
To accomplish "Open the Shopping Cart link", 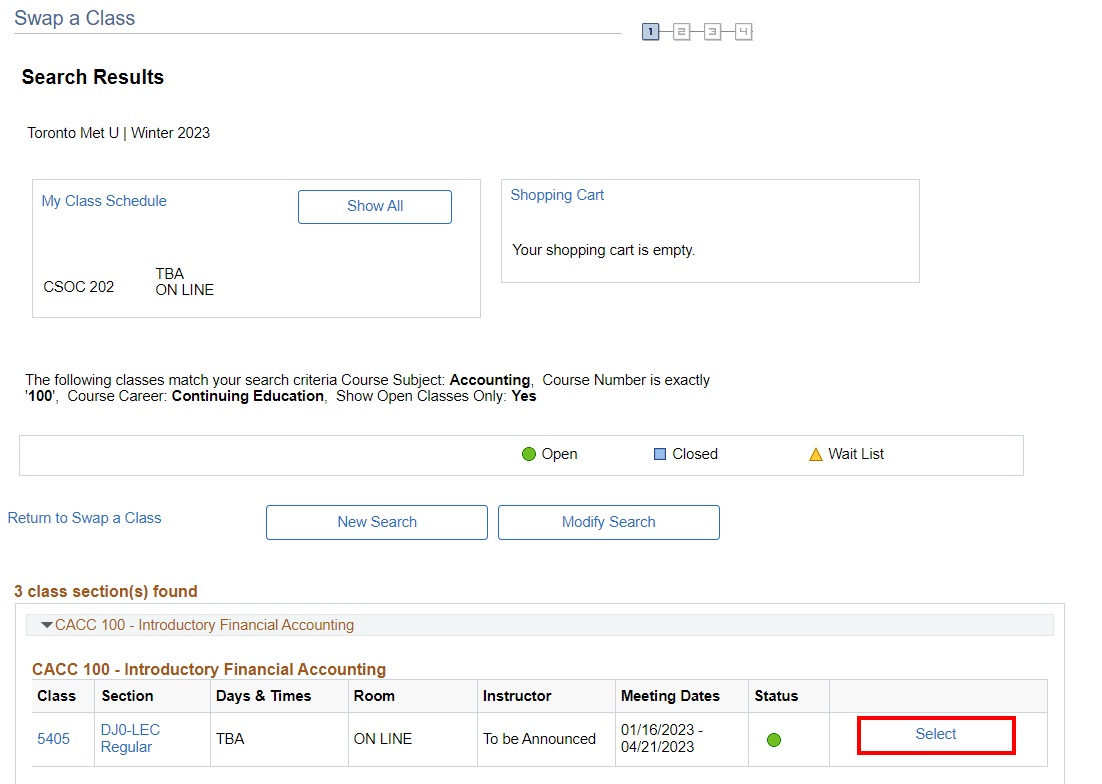I will tap(557, 195).
